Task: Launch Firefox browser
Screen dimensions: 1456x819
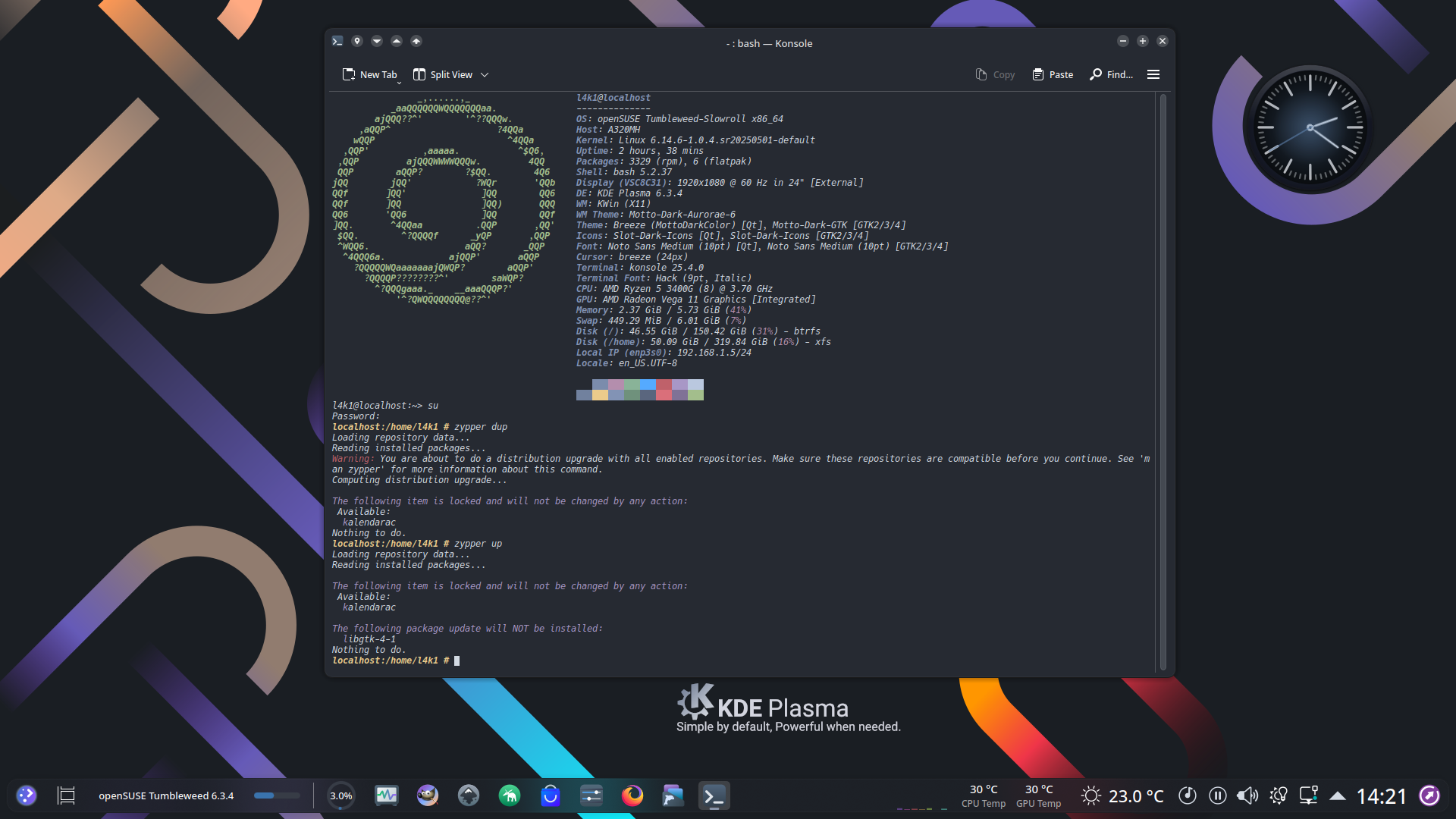Action: pyautogui.click(x=632, y=795)
